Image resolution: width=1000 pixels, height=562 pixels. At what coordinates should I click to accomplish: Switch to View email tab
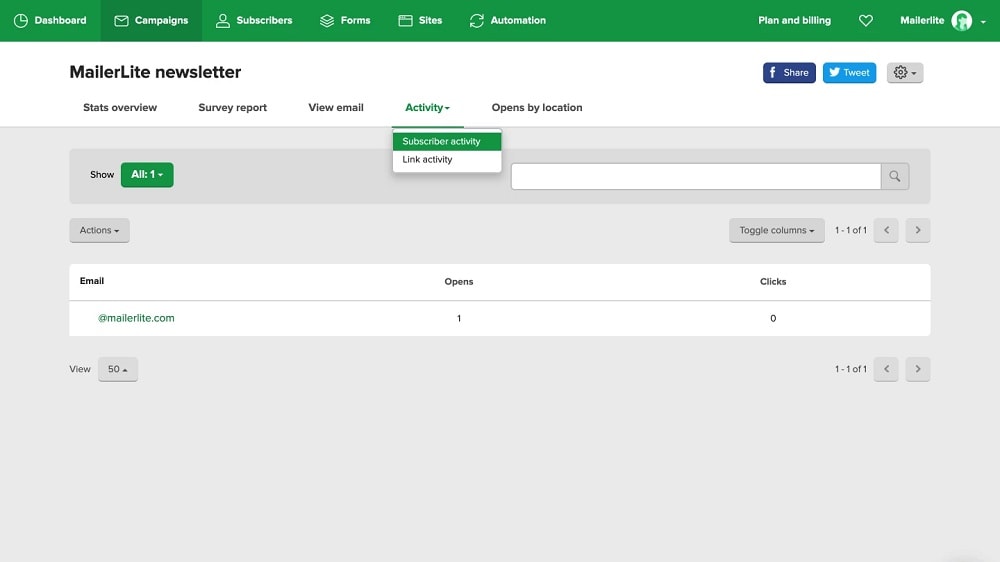pyautogui.click(x=335, y=108)
